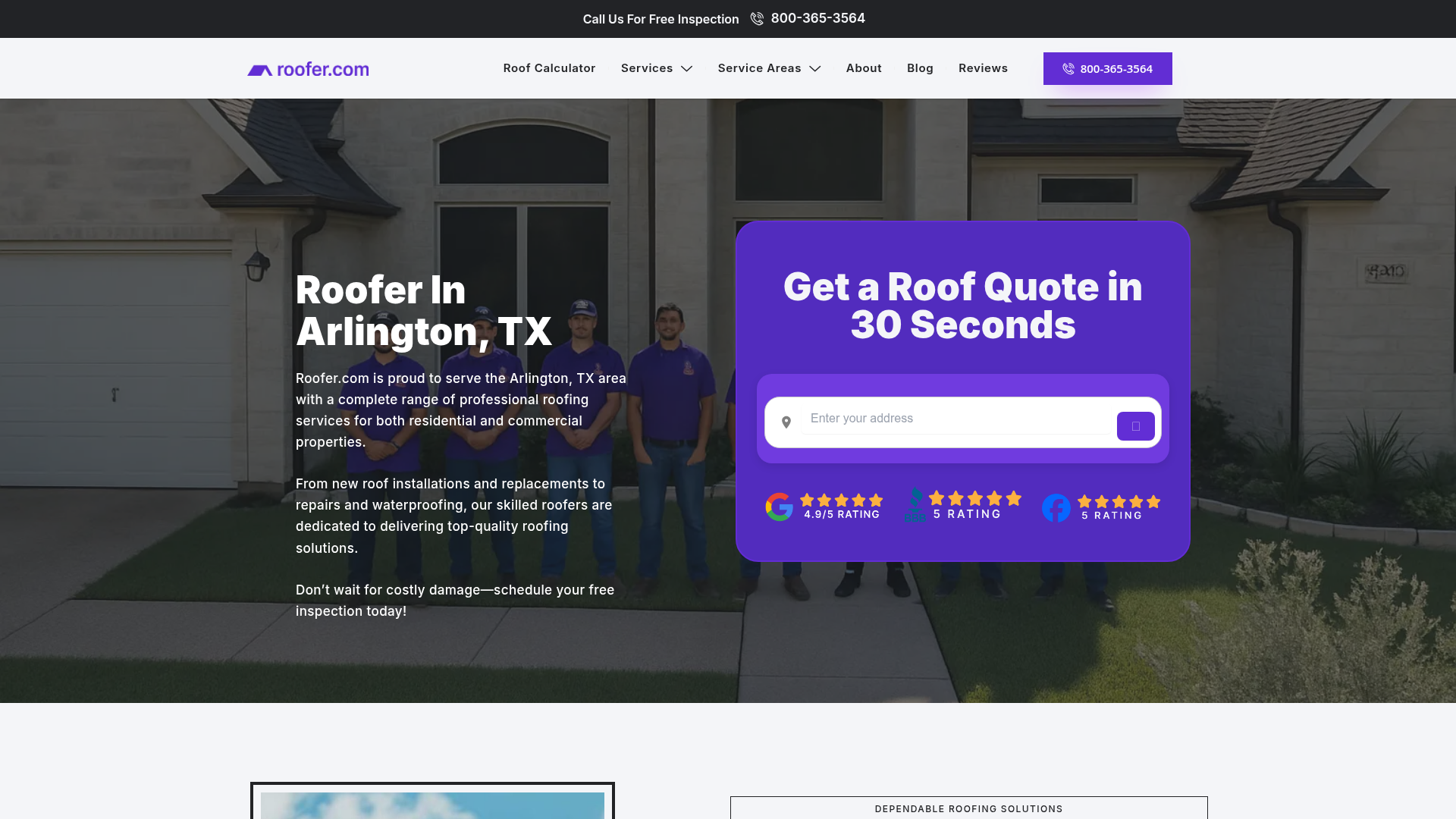Click the phone icon in the top bar
The image size is (1456, 819).
[757, 19]
